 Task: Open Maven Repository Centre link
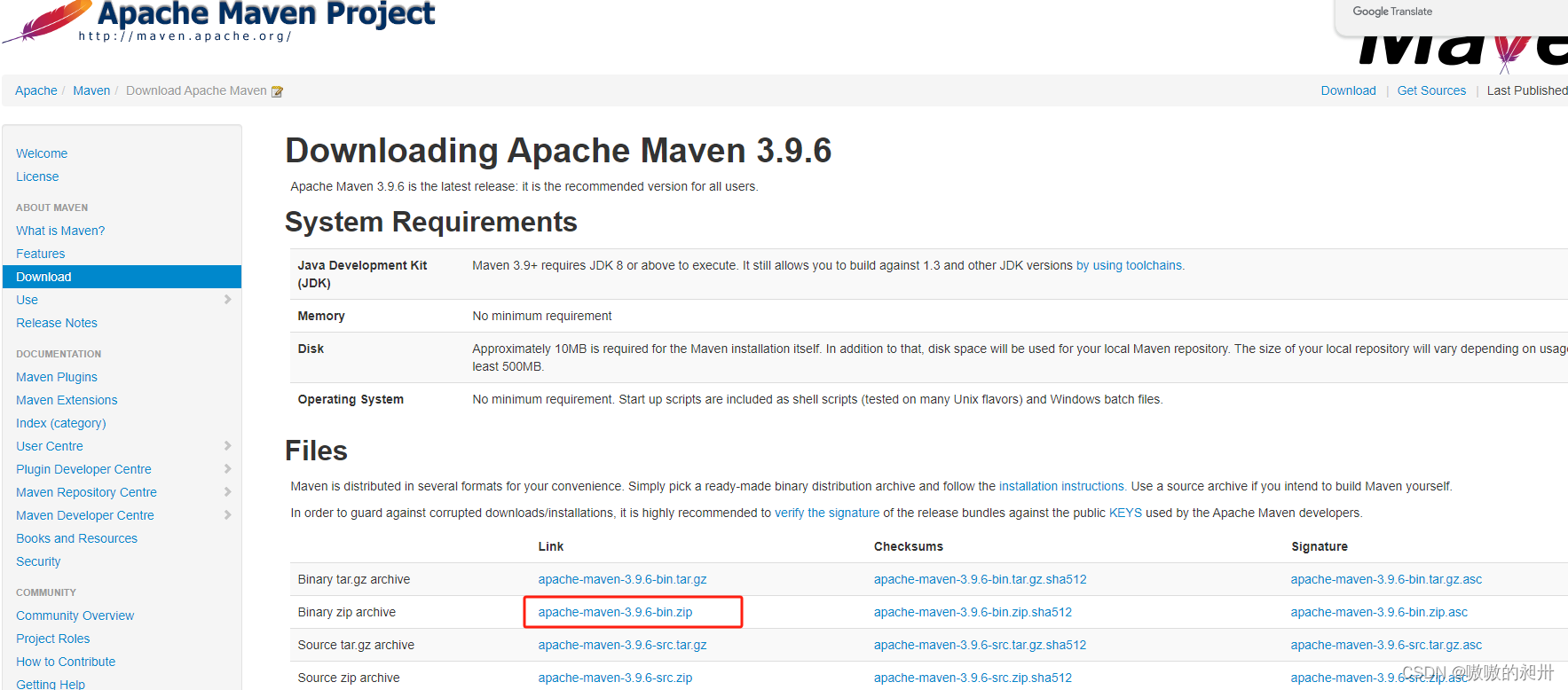click(x=86, y=492)
